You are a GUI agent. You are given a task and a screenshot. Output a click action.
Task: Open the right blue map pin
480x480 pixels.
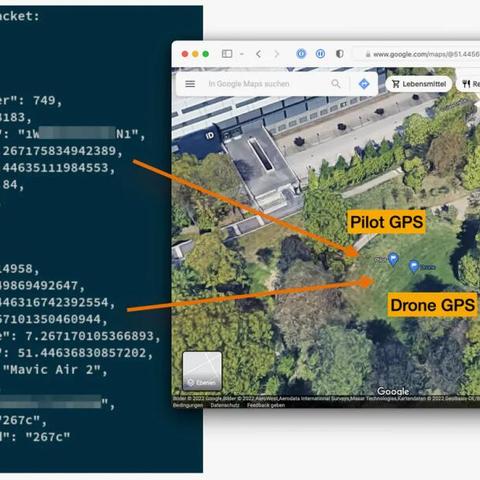tap(414, 267)
